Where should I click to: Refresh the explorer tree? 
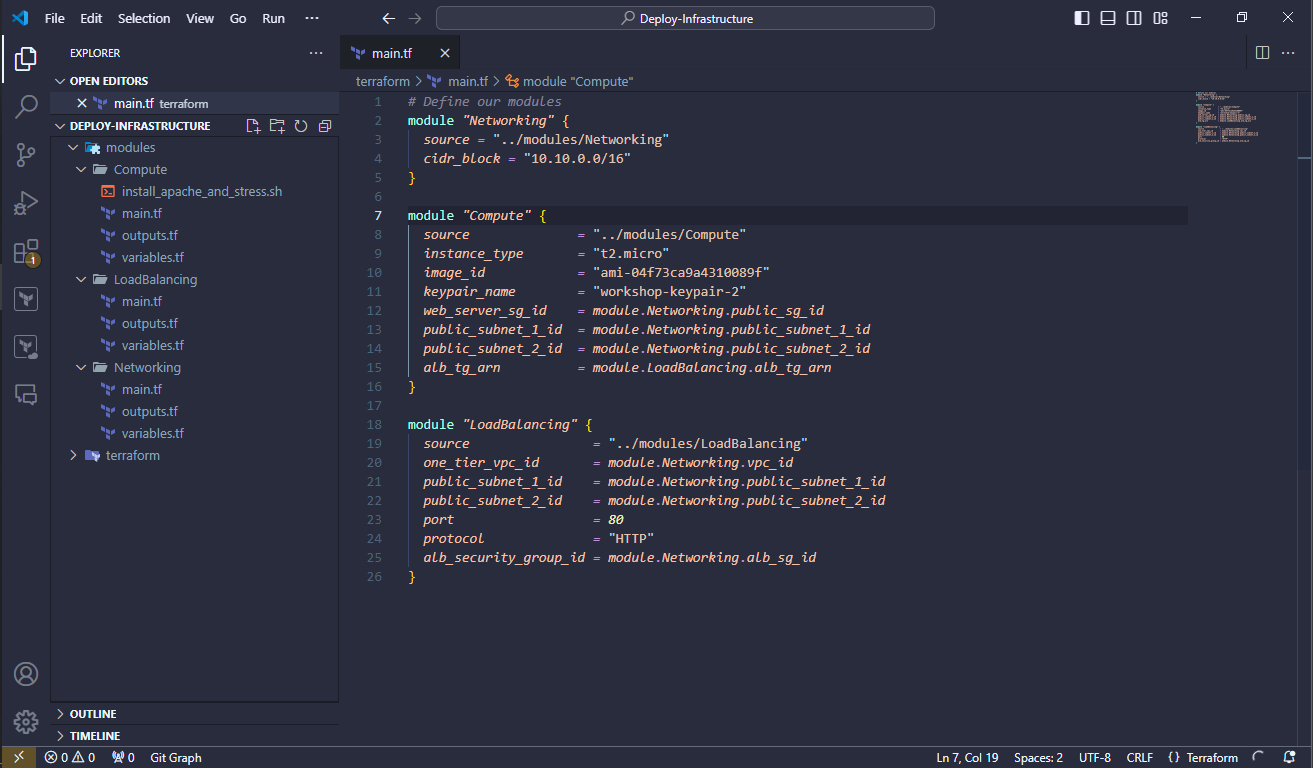tap(301, 126)
